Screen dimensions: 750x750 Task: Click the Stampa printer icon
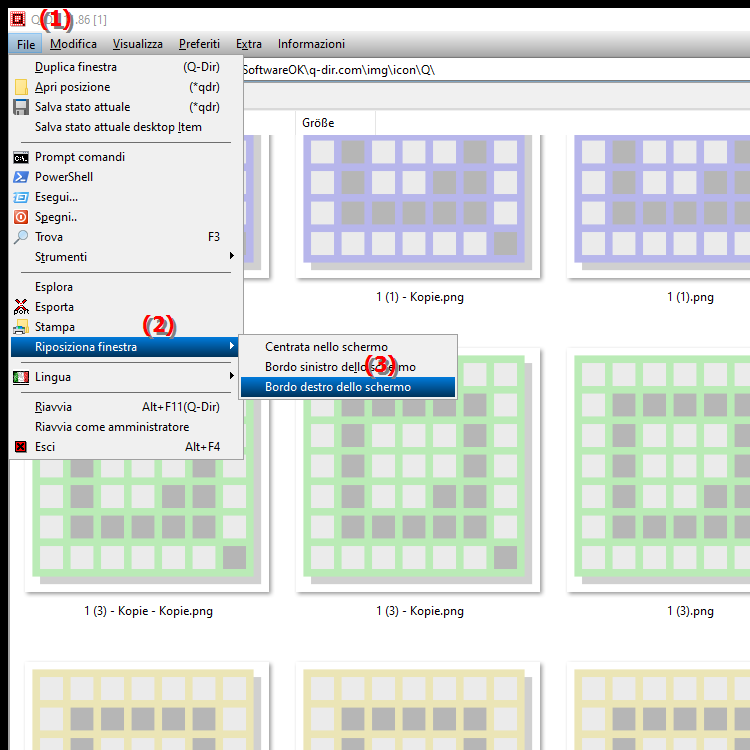coord(21,327)
